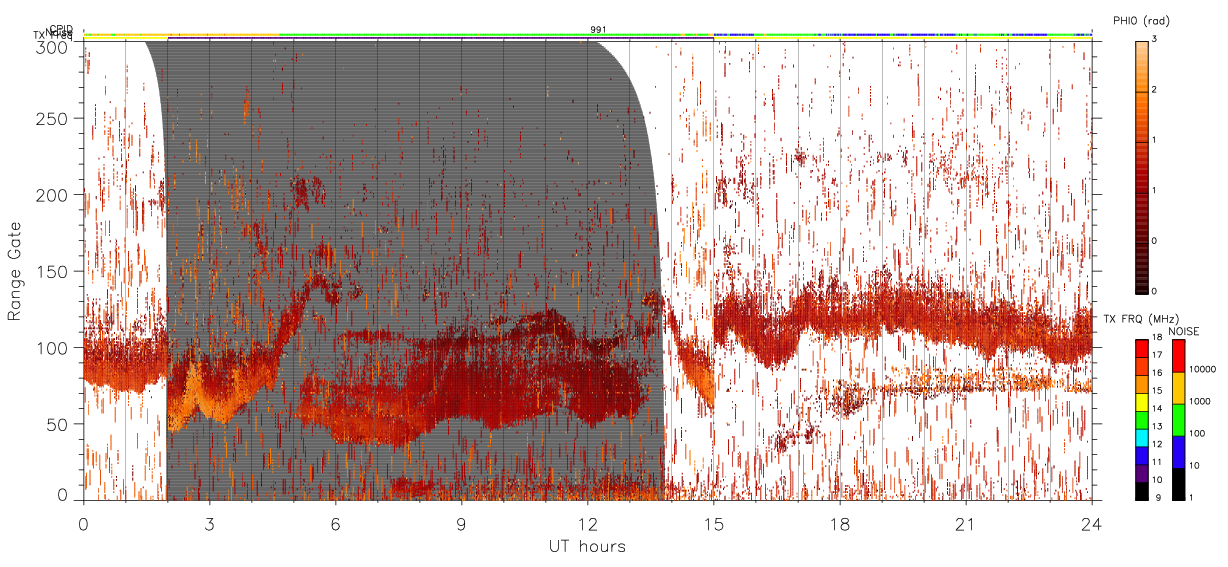
Task: Click the 'Range Gate' y-axis label
Action: (15, 271)
